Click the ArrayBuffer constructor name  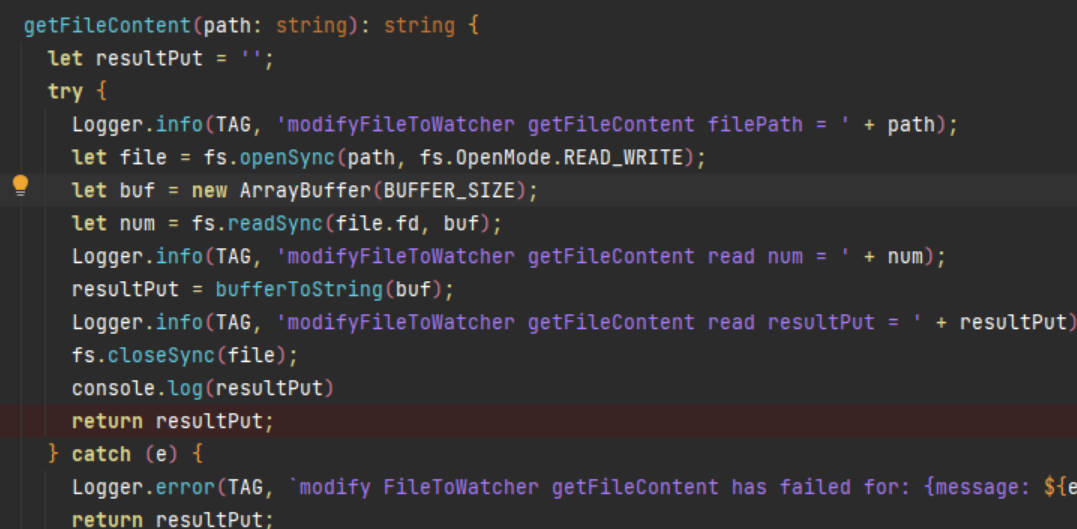(306, 191)
